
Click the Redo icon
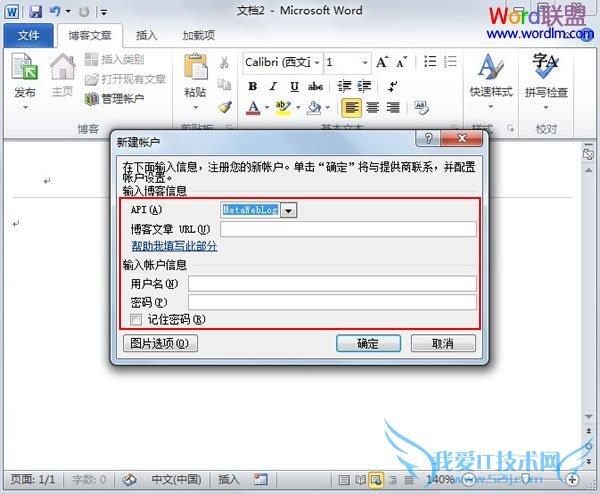click(x=84, y=12)
